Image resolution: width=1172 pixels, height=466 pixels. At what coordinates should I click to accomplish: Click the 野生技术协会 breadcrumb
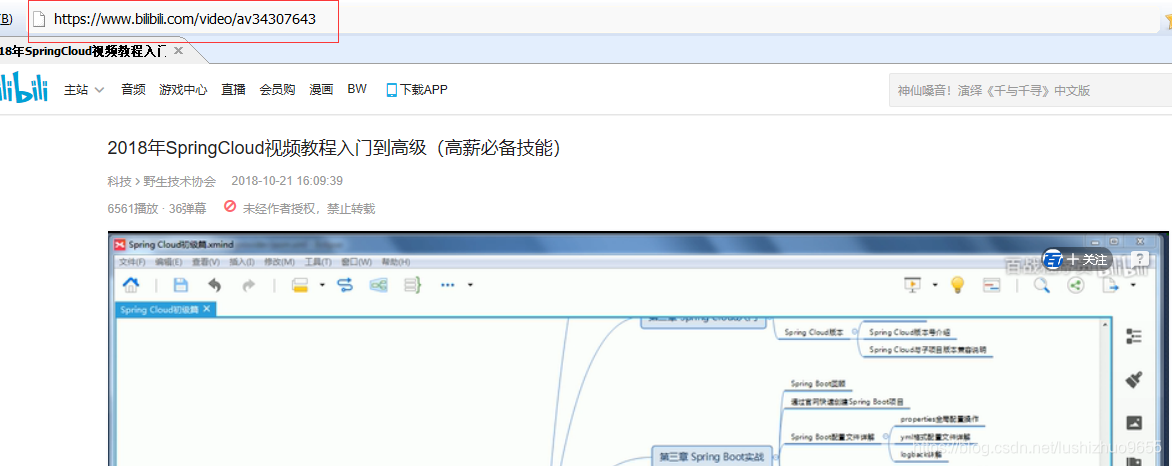(x=179, y=181)
